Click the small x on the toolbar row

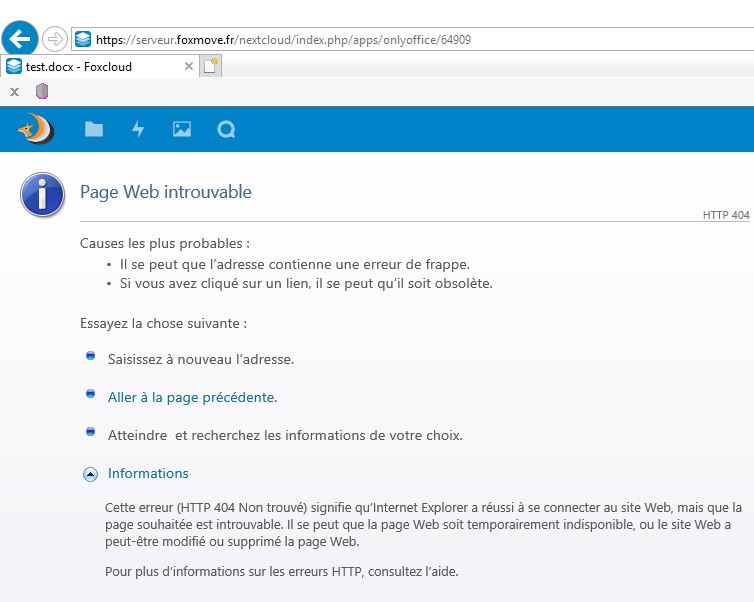coord(14,91)
